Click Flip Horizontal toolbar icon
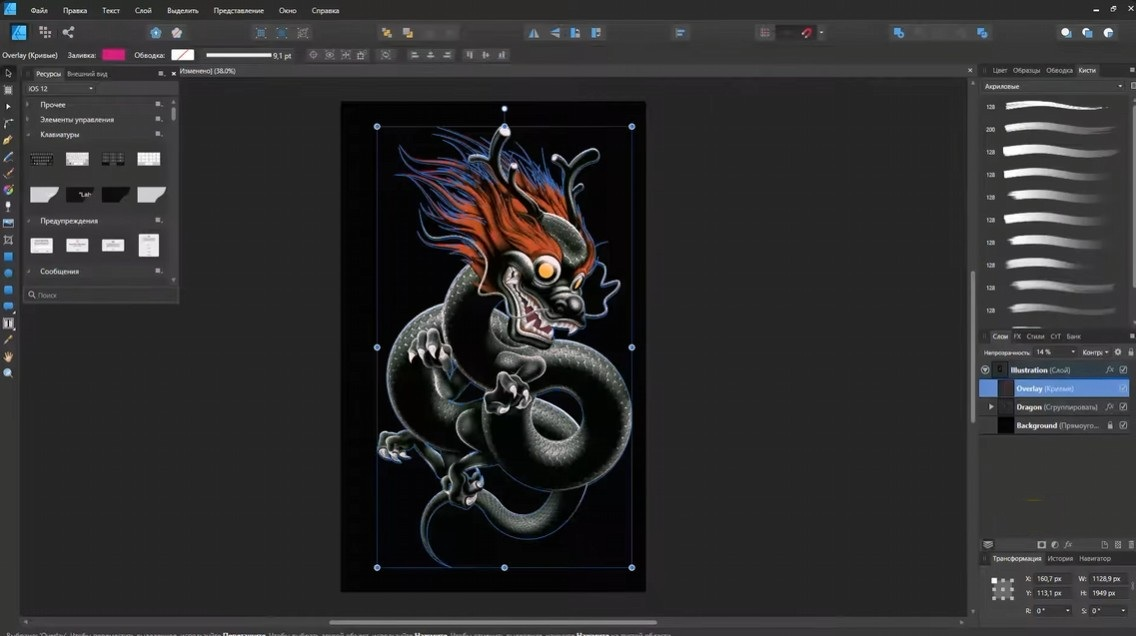This screenshot has height=636, width=1136. tap(533, 33)
